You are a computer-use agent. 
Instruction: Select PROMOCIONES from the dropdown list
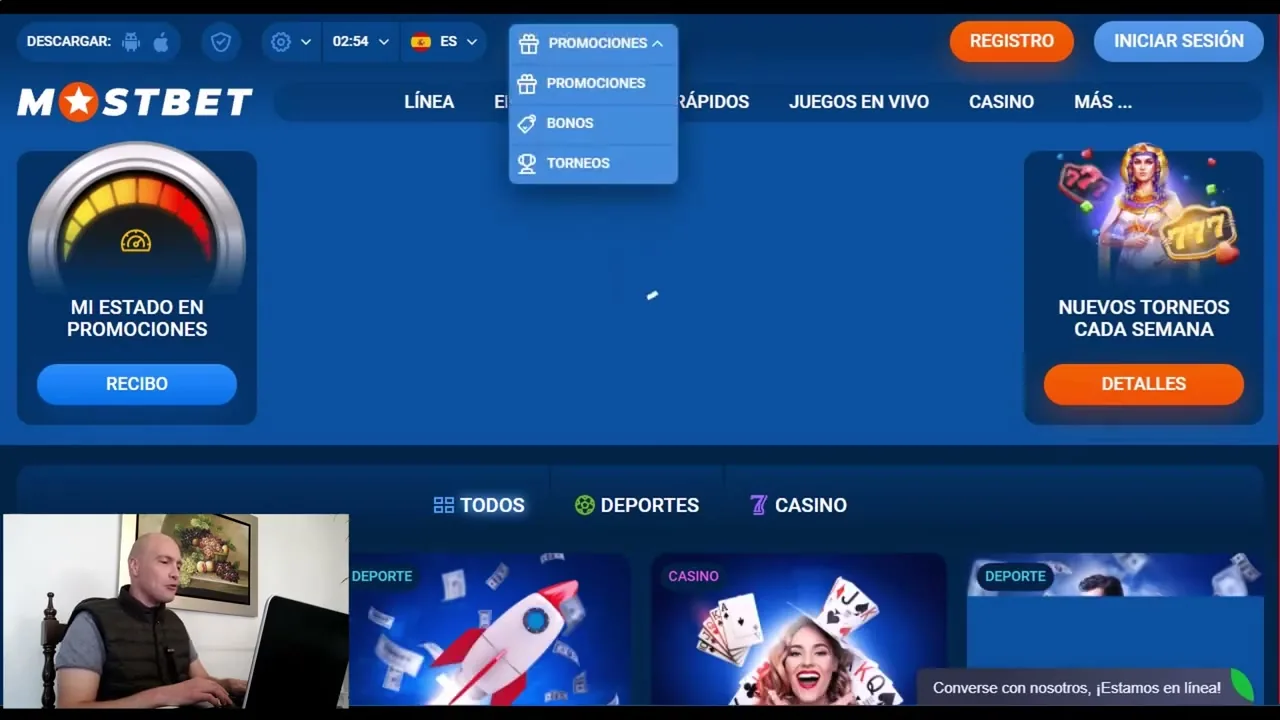tap(593, 83)
